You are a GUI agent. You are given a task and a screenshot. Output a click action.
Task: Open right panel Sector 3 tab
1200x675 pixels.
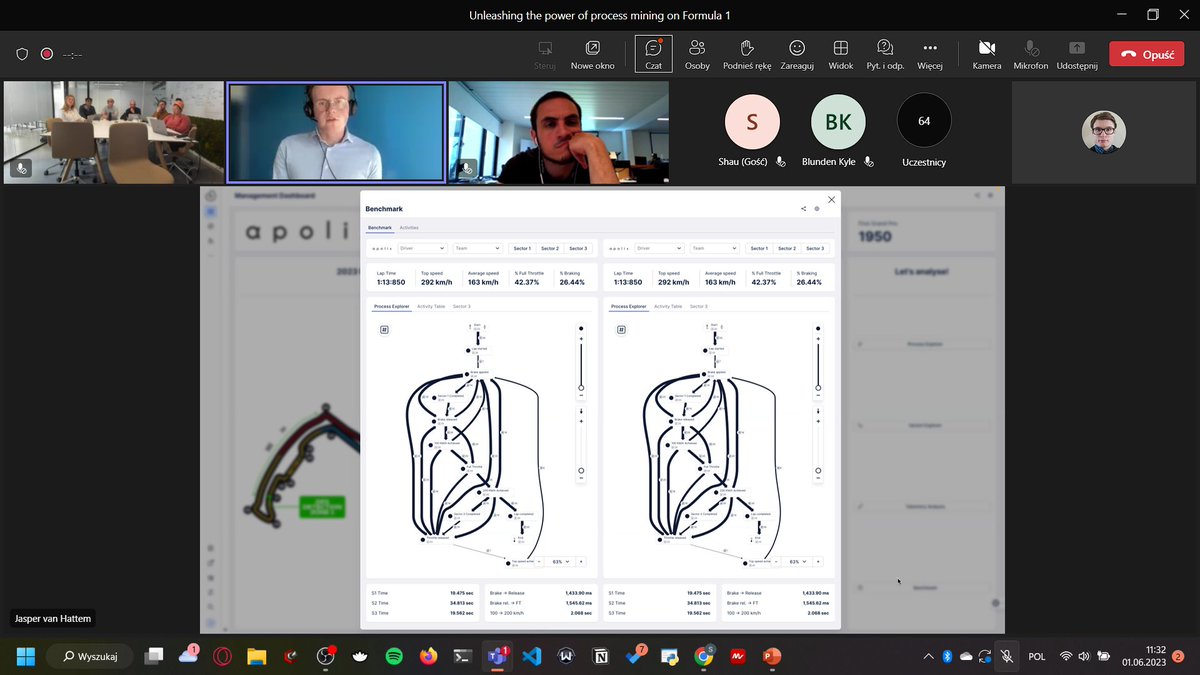tap(699, 306)
